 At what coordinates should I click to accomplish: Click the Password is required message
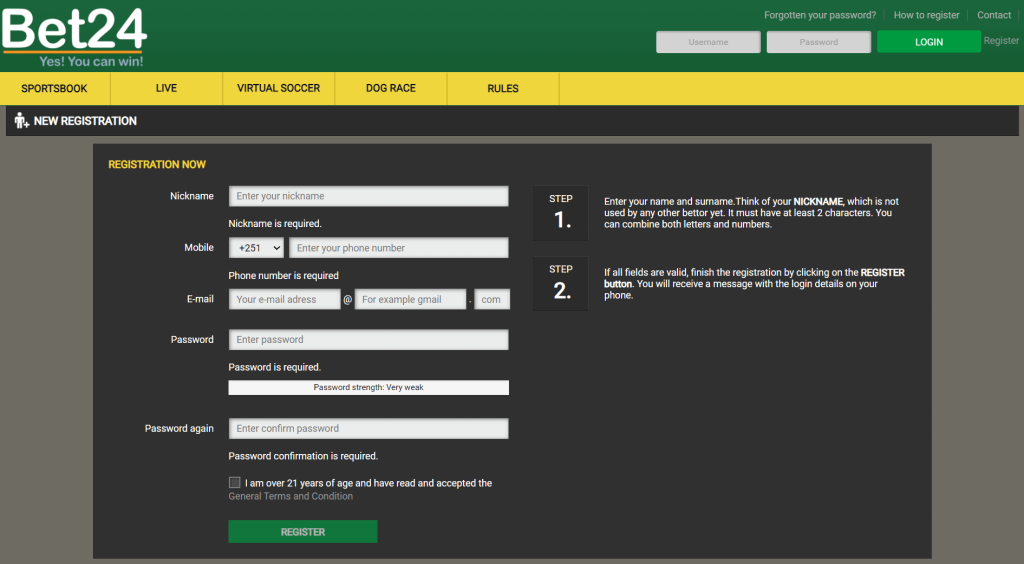pos(275,367)
